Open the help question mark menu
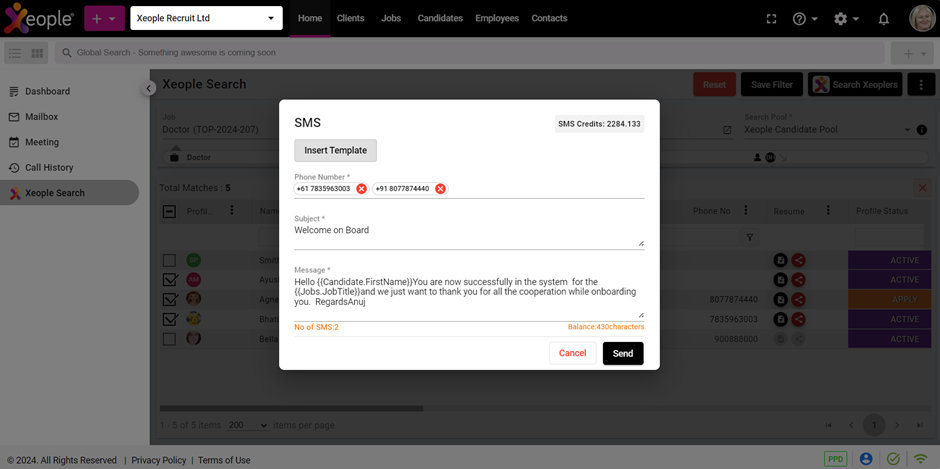Viewport: 940px width, 469px height. point(804,18)
